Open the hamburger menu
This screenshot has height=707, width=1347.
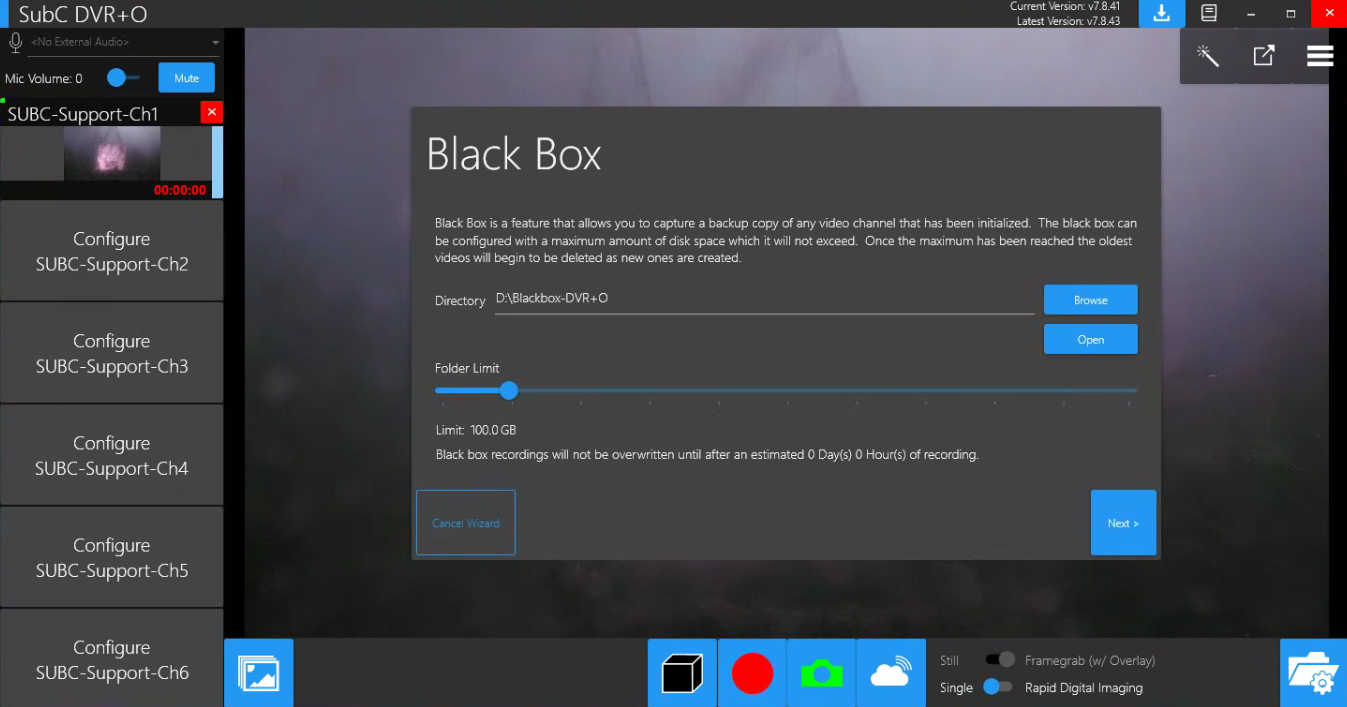click(1319, 56)
